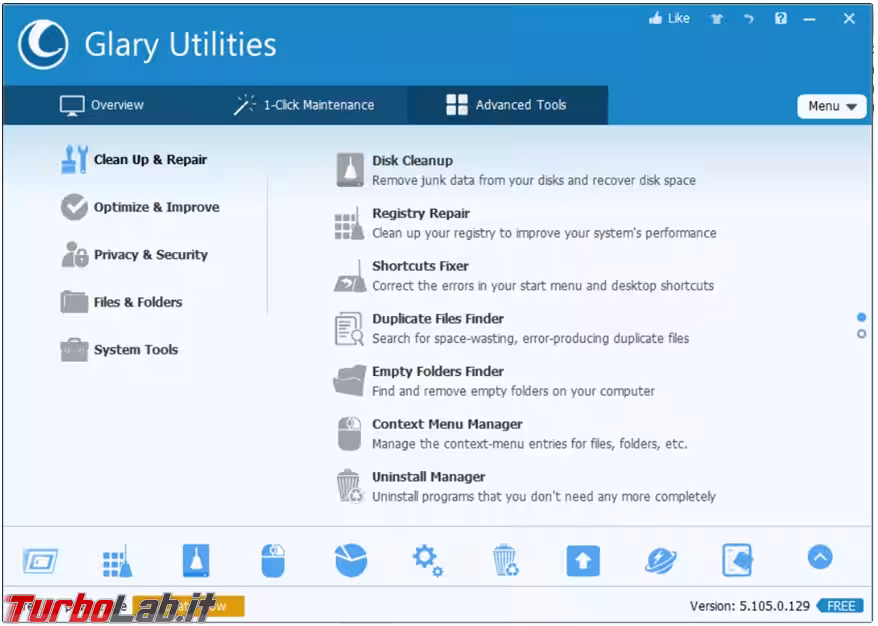Click the FREE version badge
The width and height of the screenshot is (878, 626).
point(840,606)
